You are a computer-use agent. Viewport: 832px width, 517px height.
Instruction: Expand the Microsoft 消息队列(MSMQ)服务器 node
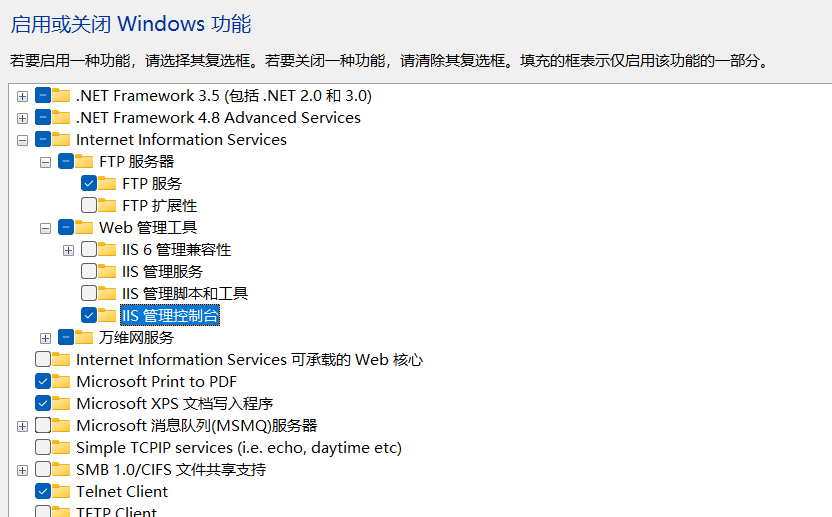(22, 426)
